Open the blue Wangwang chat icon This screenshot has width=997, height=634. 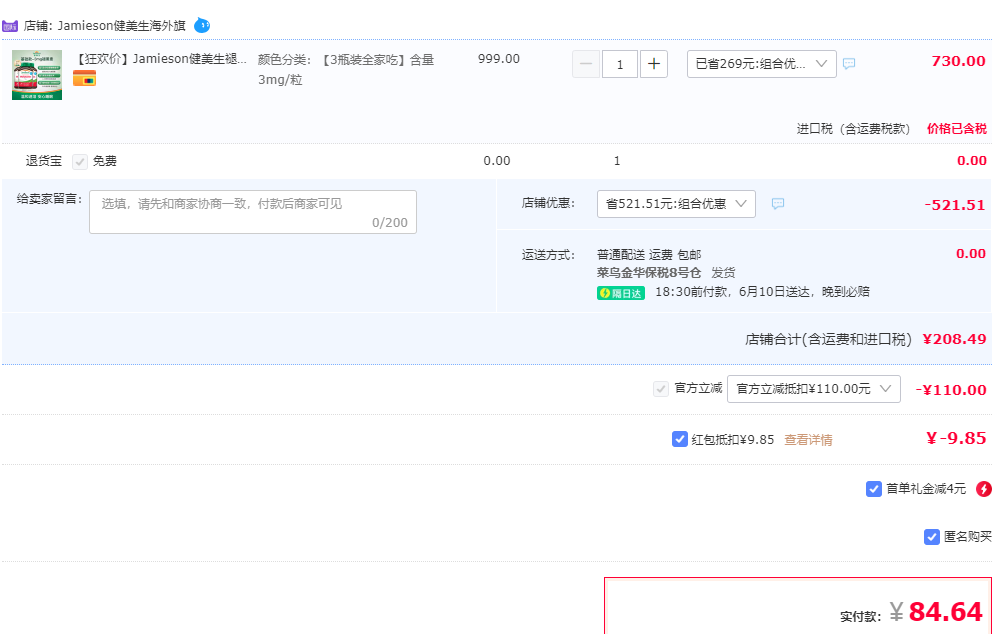202,25
